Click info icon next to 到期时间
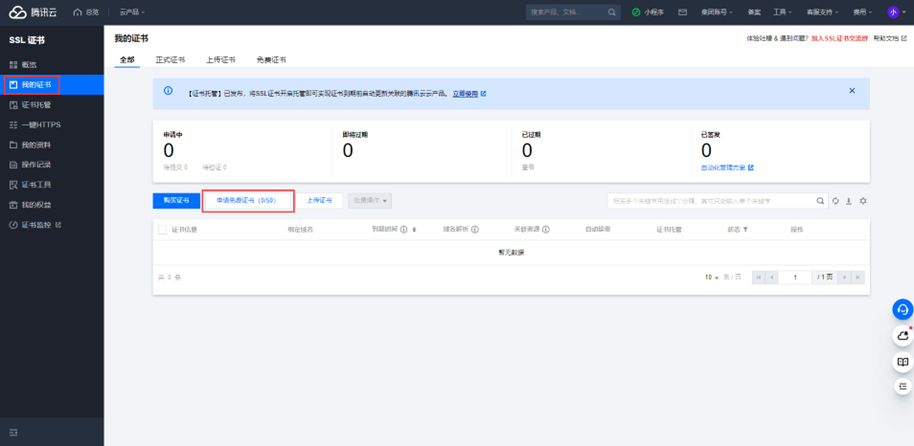The height and width of the screenshot is (446, 914). [x=403, y=230]
